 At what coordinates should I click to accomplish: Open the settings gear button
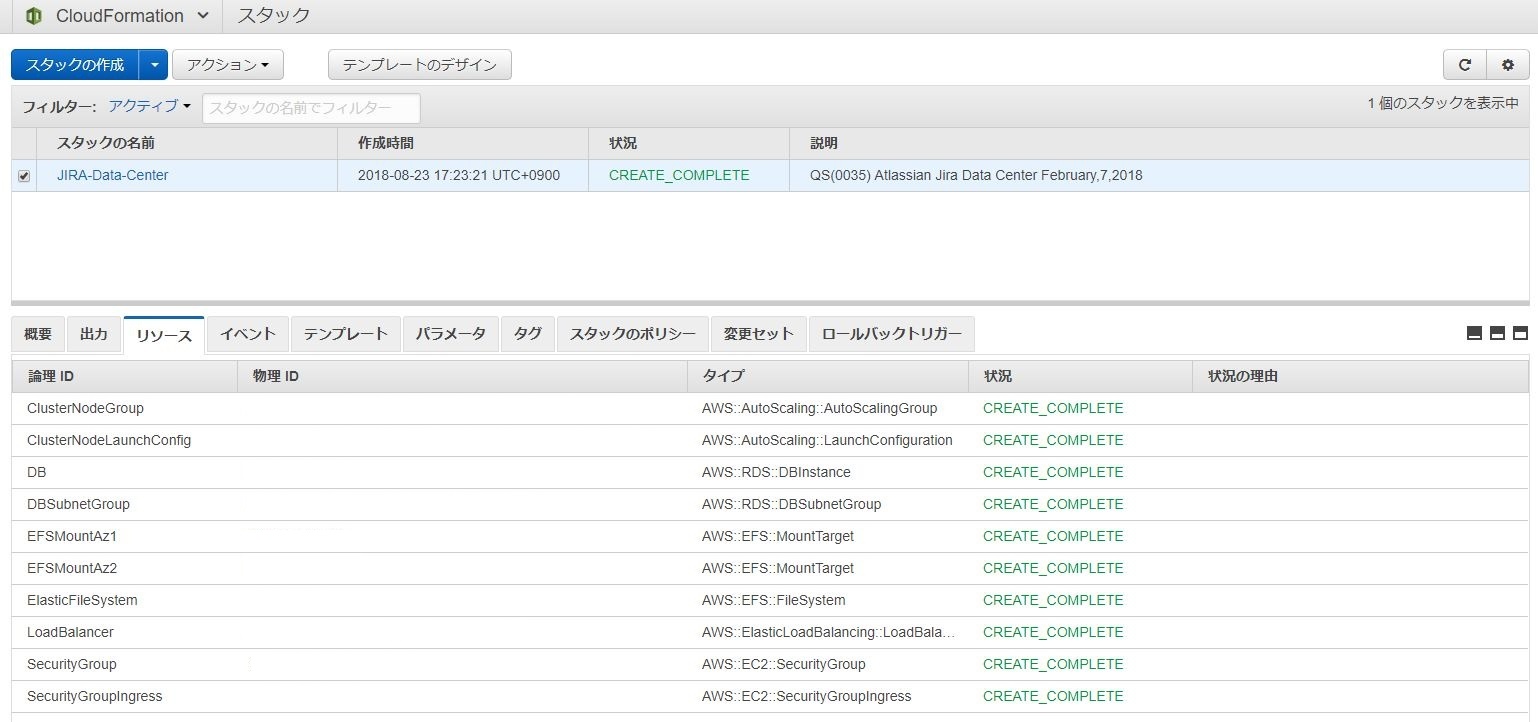[1508, 65]
